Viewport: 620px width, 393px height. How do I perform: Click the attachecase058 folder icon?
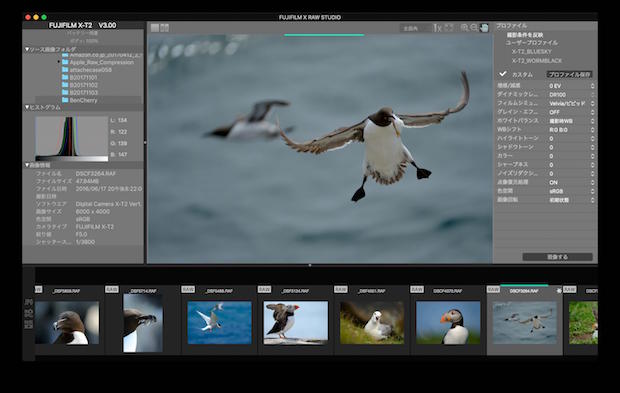click(x=65, y=70)
